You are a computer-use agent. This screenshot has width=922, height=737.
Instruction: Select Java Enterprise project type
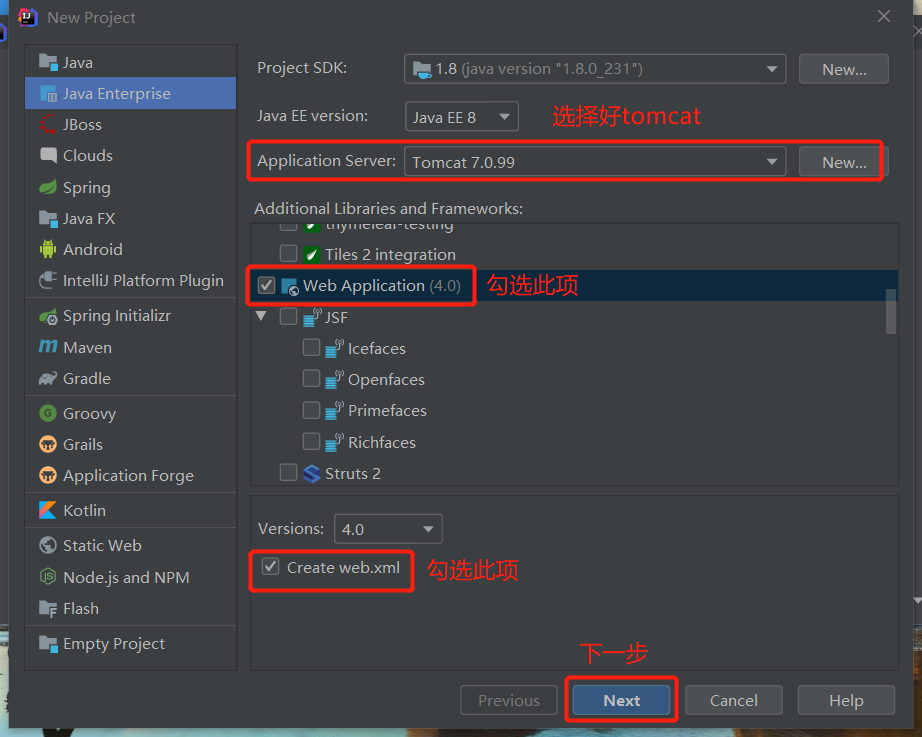131,93
